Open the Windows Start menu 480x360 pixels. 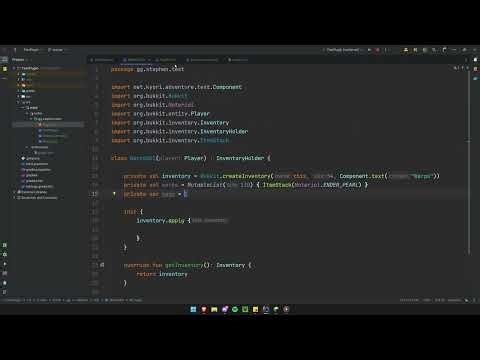click(193, 309)
